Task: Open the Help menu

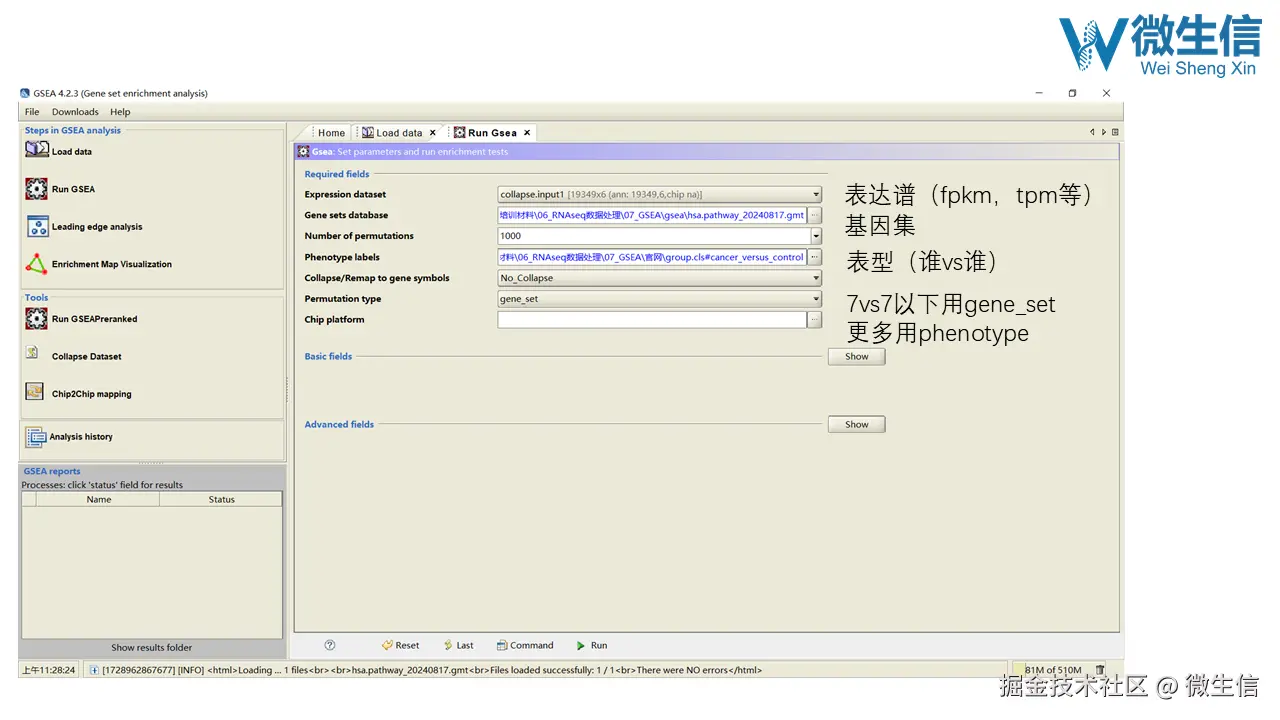Action: pyautogui.click(x=120, y=112)
